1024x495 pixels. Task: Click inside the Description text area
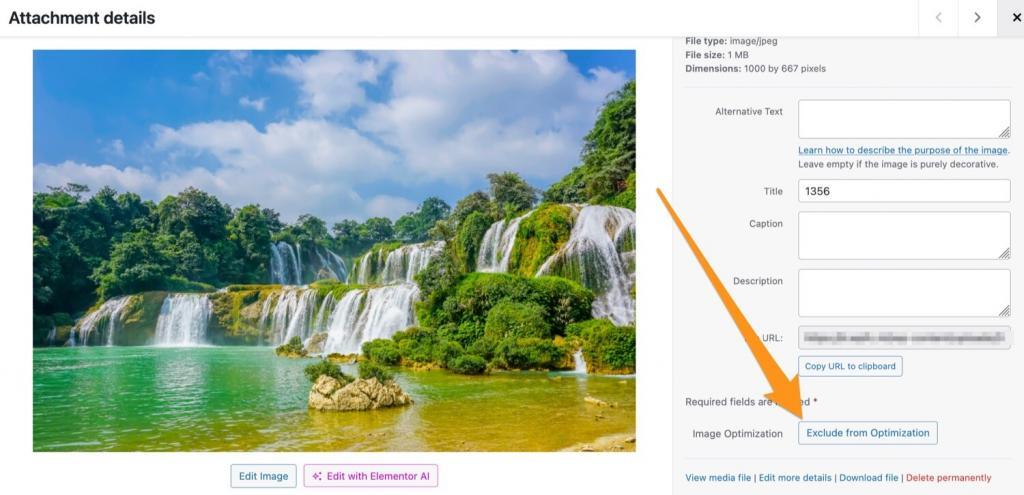[x=904, y=293]
